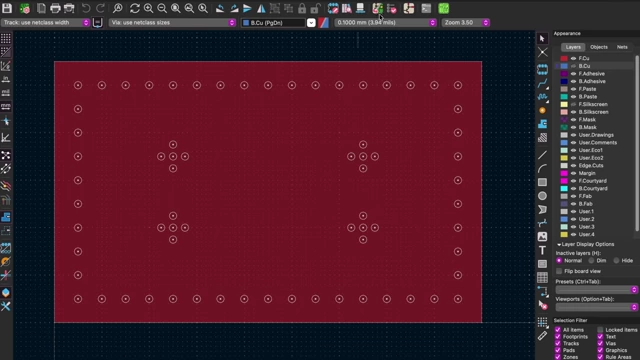640x360 pixels.
Task: Switch to the Objects tab
Action: coord(599,47)
